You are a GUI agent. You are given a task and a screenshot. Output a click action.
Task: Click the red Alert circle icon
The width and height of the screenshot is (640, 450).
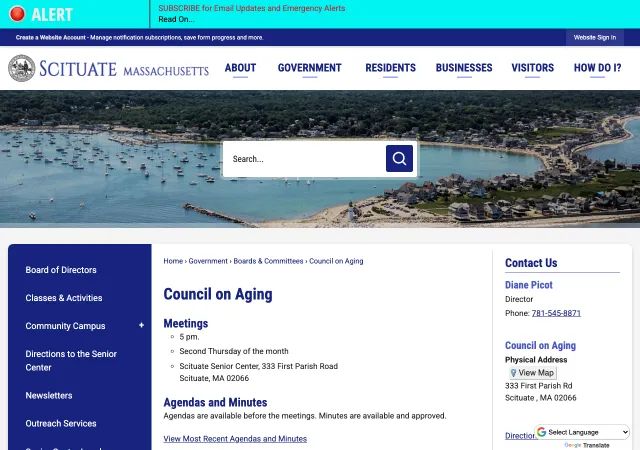pyautogui.click(x=17, y=14)
